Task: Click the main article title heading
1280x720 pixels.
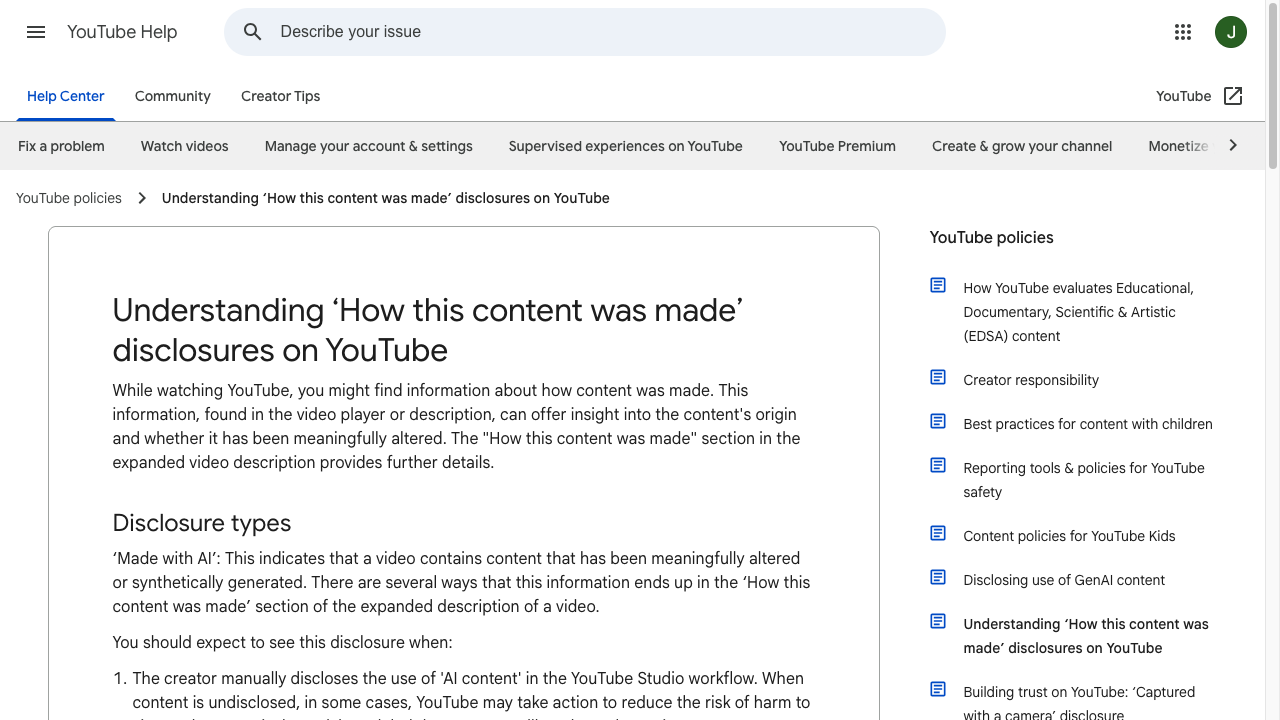Action: [428, 330]
